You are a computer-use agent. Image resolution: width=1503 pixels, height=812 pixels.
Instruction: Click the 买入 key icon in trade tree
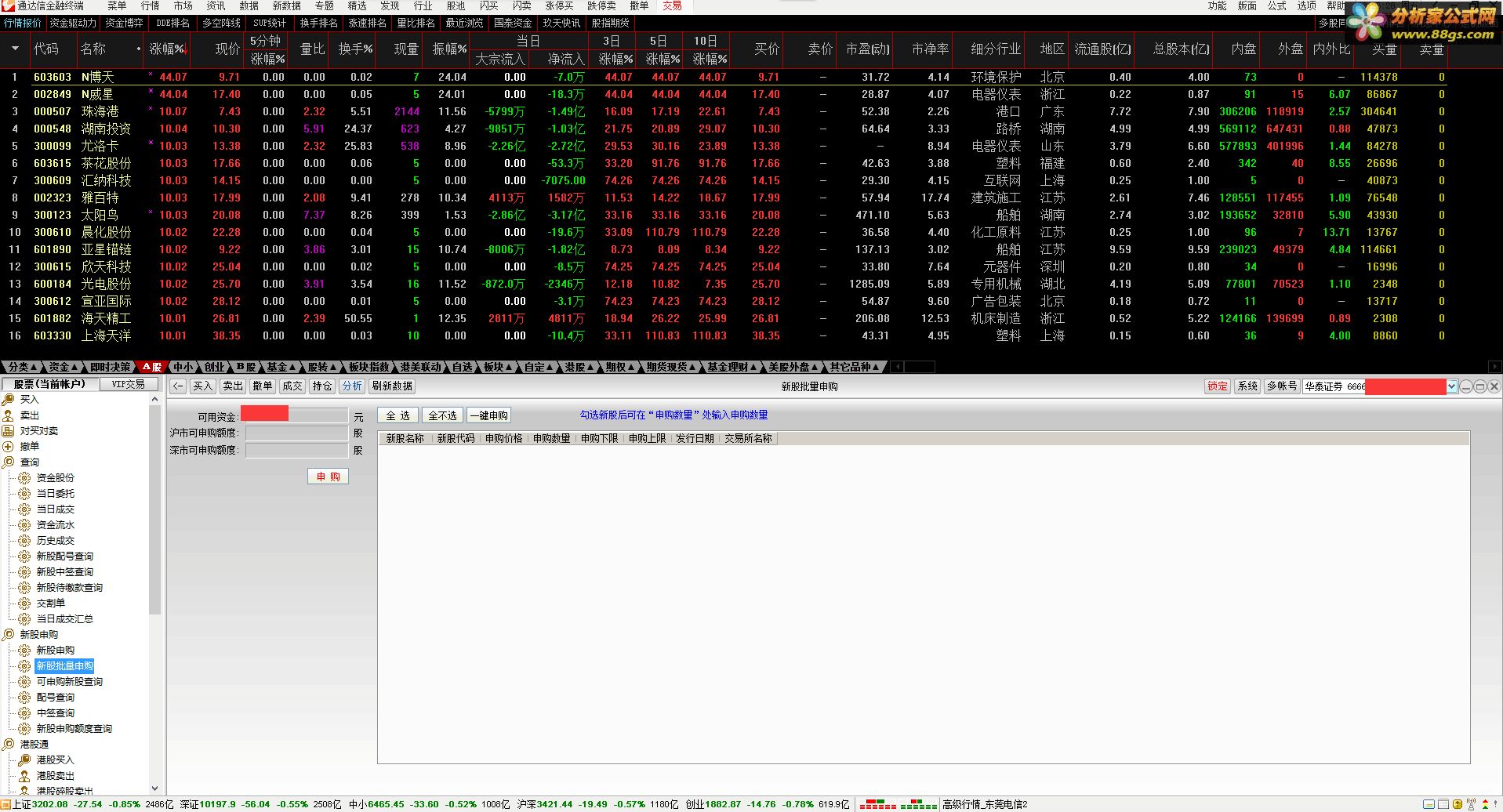click(x=9, y=400)
